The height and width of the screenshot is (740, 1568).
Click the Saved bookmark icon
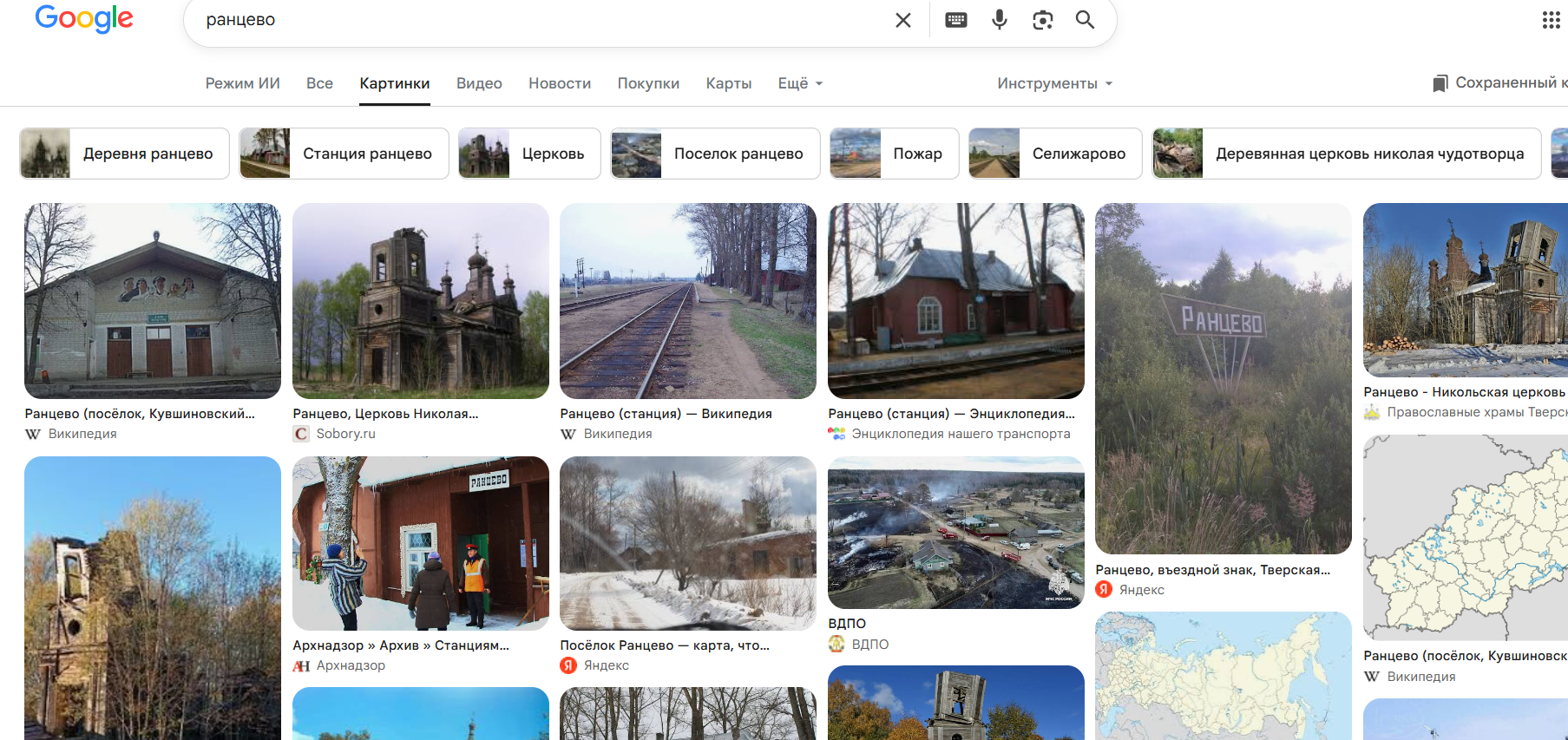[x=1440, y=83]
